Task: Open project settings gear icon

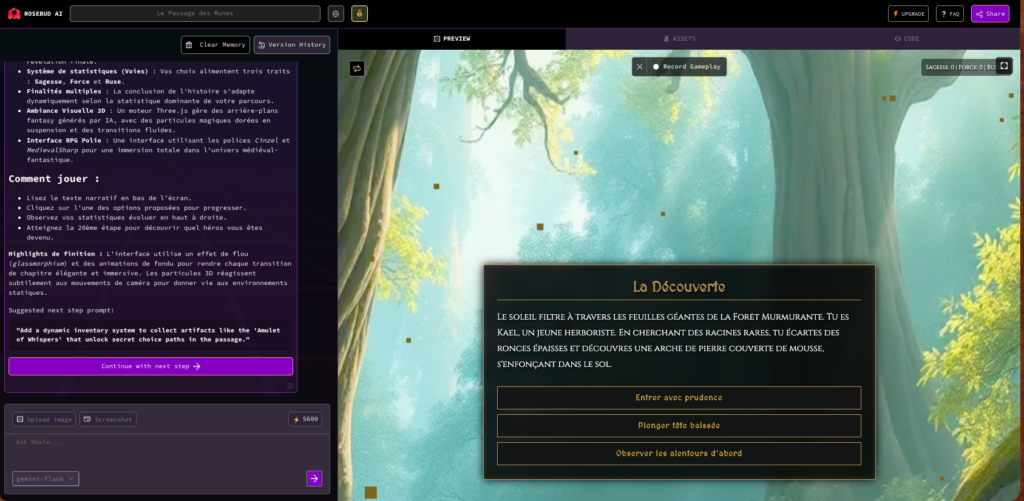Action: 336,14
